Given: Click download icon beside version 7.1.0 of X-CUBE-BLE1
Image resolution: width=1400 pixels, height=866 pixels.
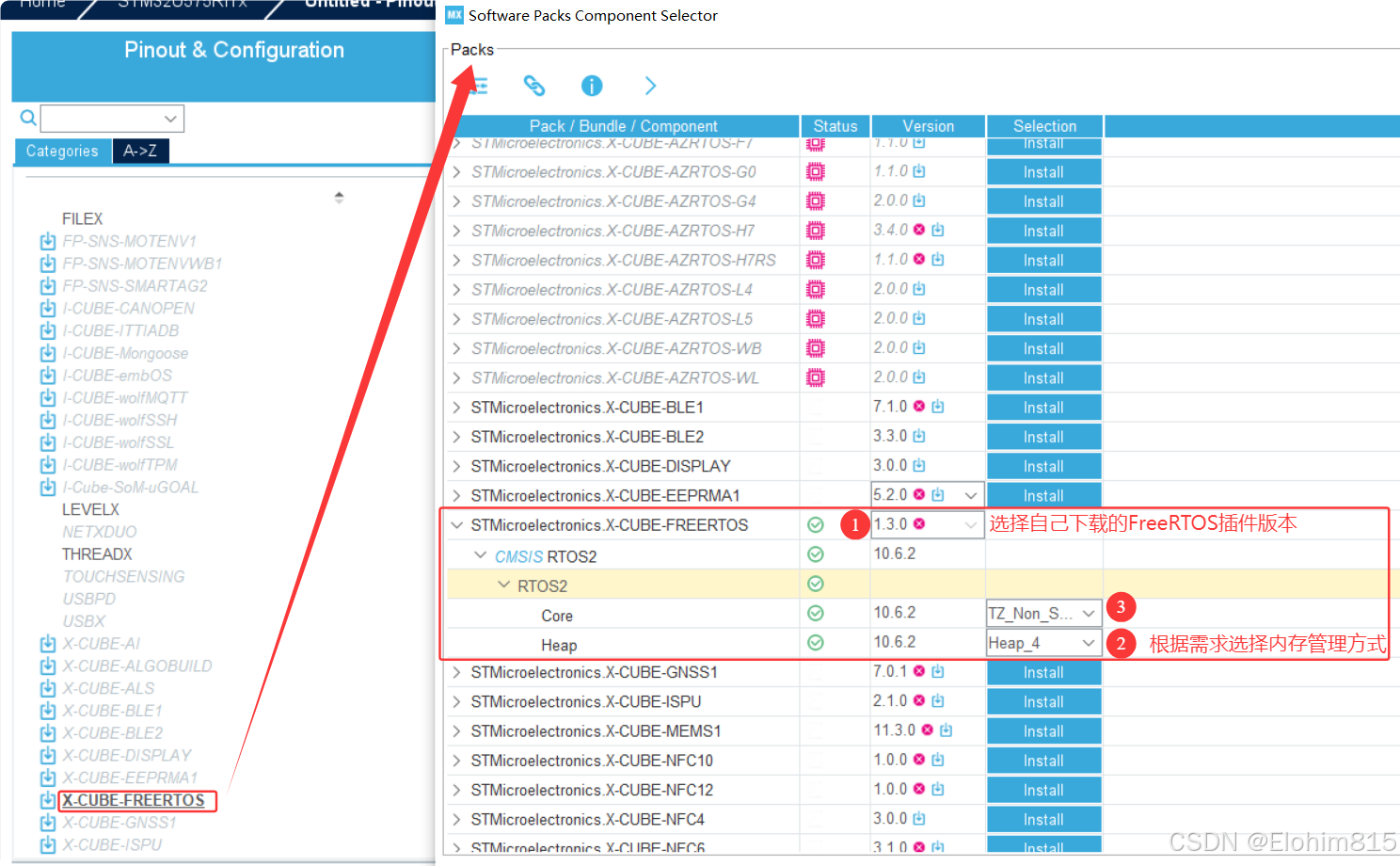Looking at the screenshot, I should (x=938, y=407).
